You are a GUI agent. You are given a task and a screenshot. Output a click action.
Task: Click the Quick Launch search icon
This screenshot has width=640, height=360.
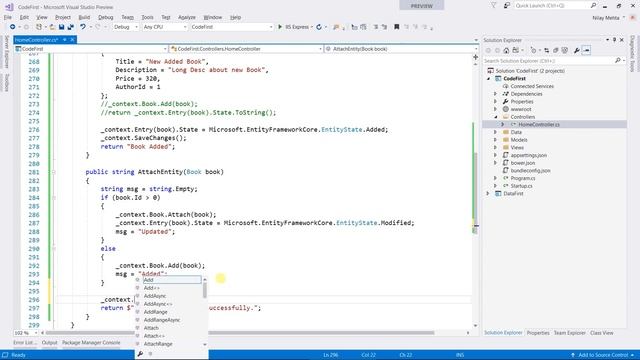click(x=593, y=5)
